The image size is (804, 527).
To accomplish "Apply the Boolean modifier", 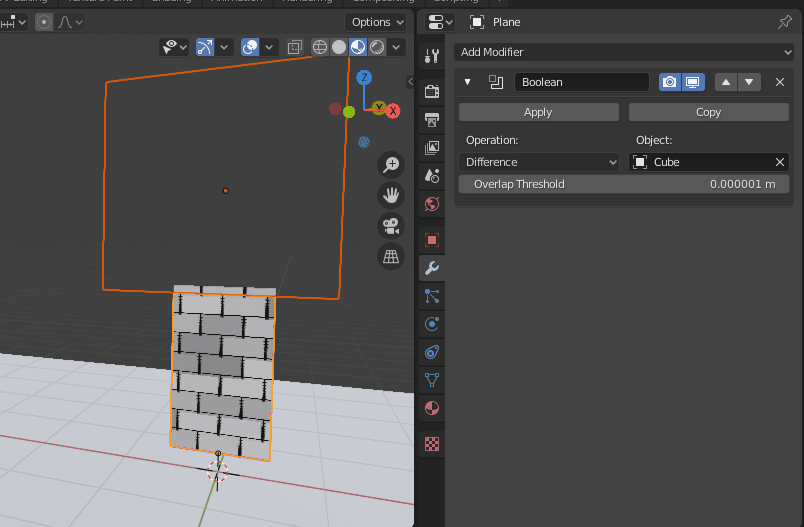I will point(539,112).
